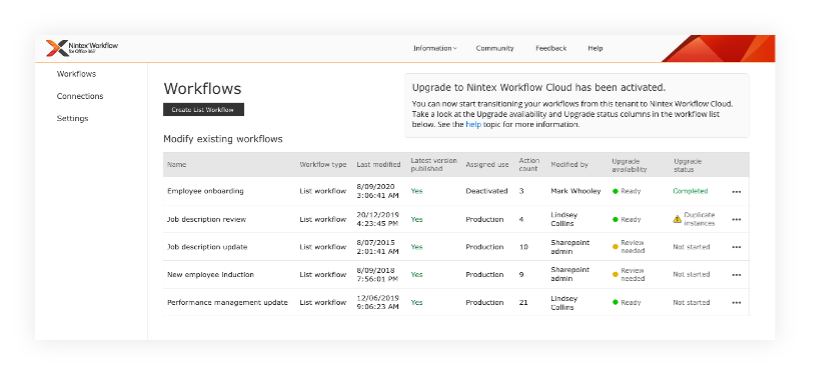Click the Latest version published column header
The width and height of the screenshot is (823, 375).
click(434, 165)
